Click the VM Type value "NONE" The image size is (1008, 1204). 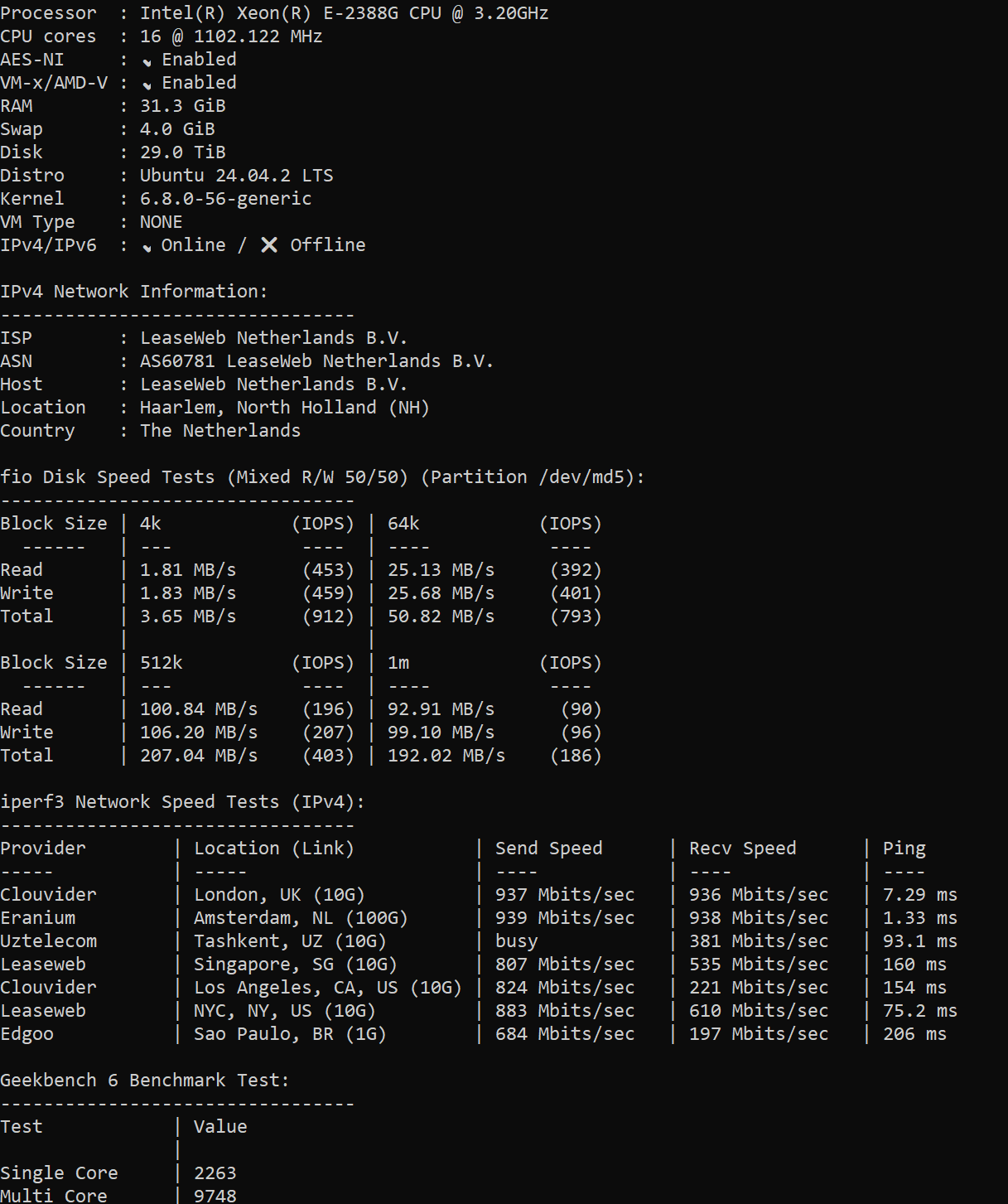[x=162, y=222]
